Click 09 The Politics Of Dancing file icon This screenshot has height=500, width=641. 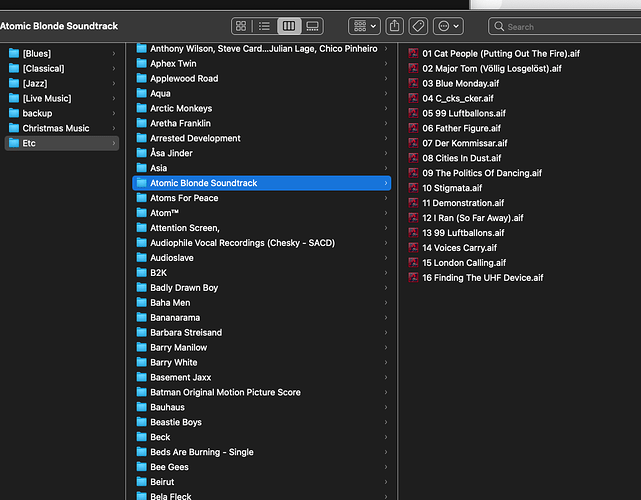(413, 173)
